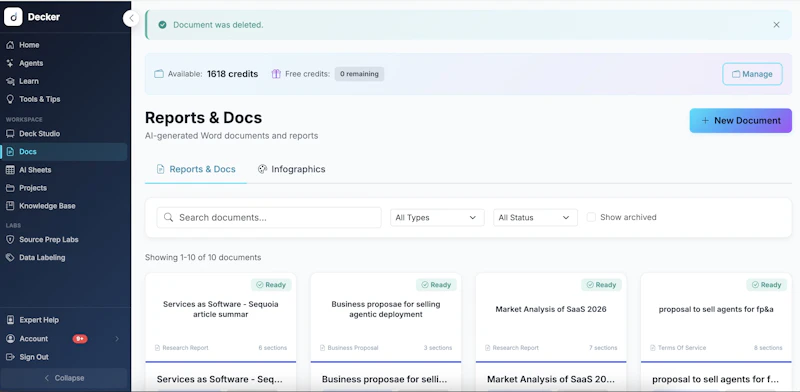Click Ready badge on proposal to sell agents card
This screenshot has width=800, height=392.
click(x=767, y=285)
